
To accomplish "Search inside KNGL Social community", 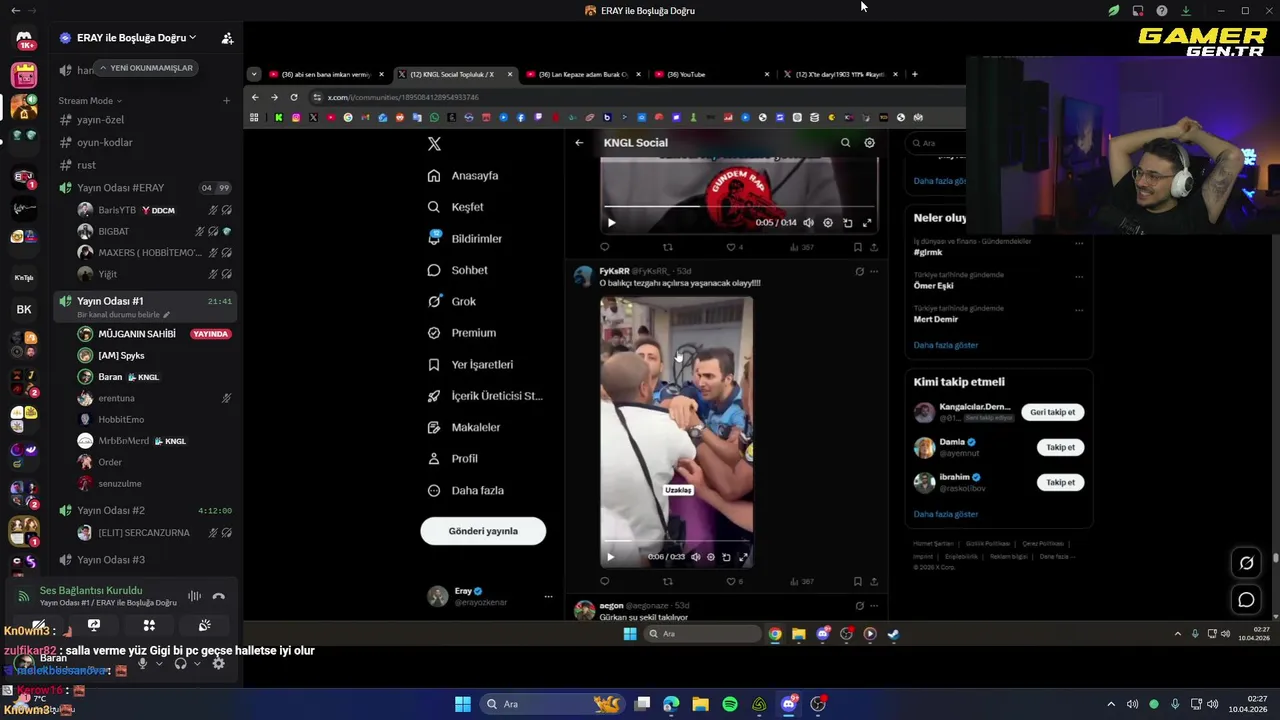I will (845, 143).
